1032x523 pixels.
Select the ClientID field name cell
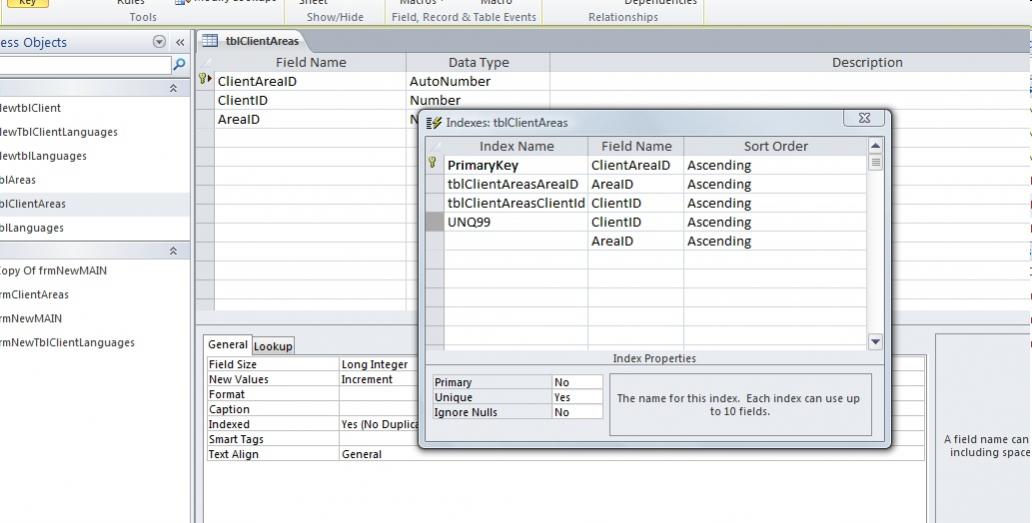pos(310,100)
